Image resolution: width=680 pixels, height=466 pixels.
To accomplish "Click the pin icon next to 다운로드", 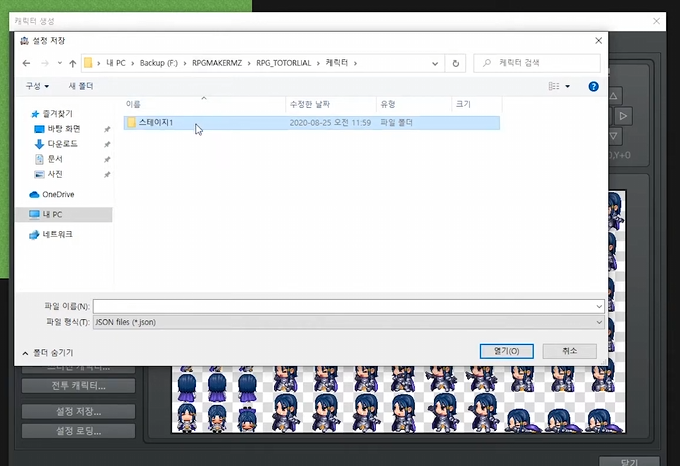I will (107, 144).
